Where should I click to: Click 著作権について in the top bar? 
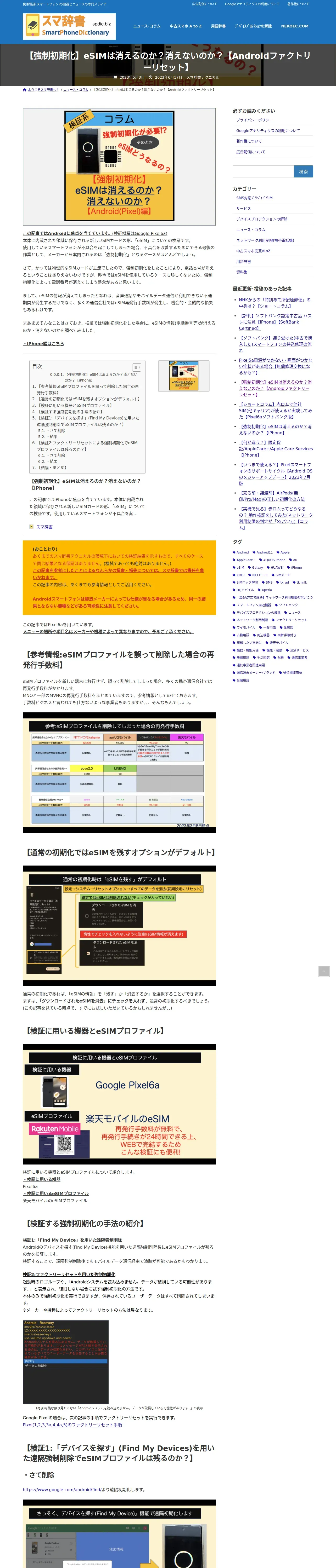coord(298,4)
